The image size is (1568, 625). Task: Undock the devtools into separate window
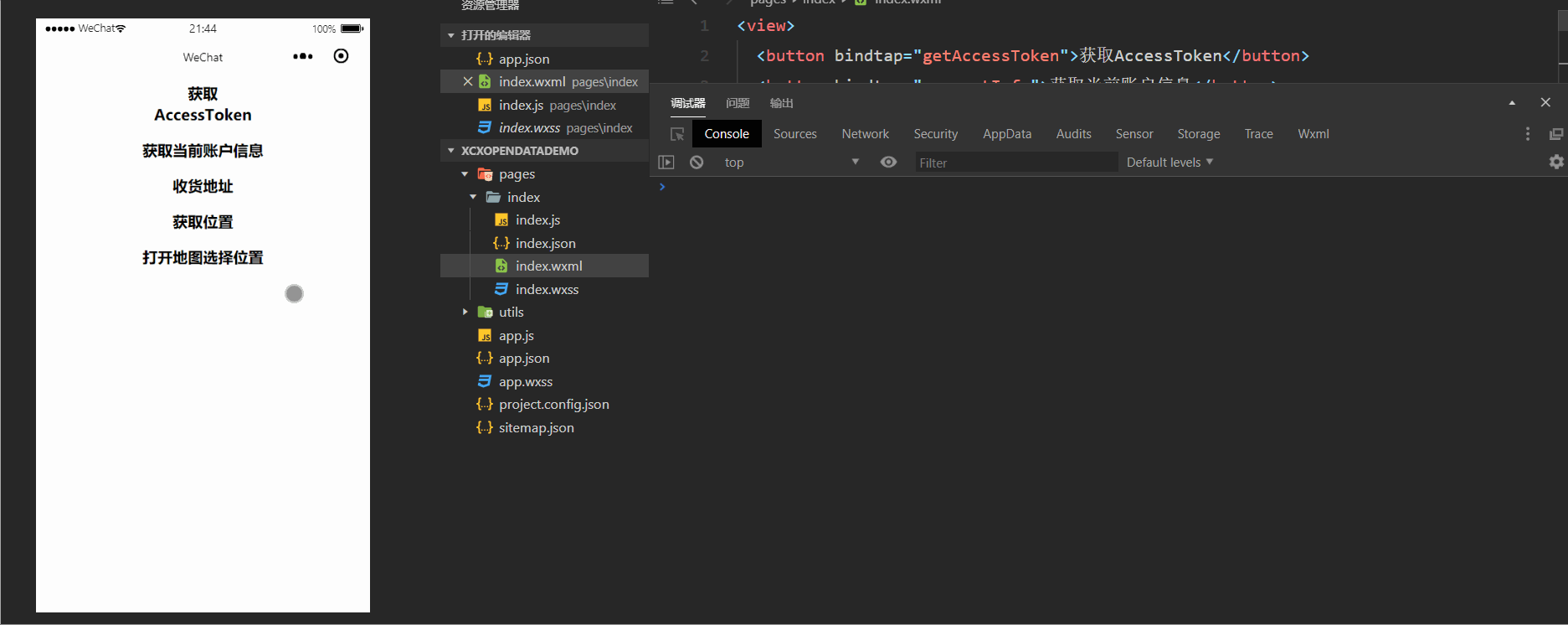1556,134
